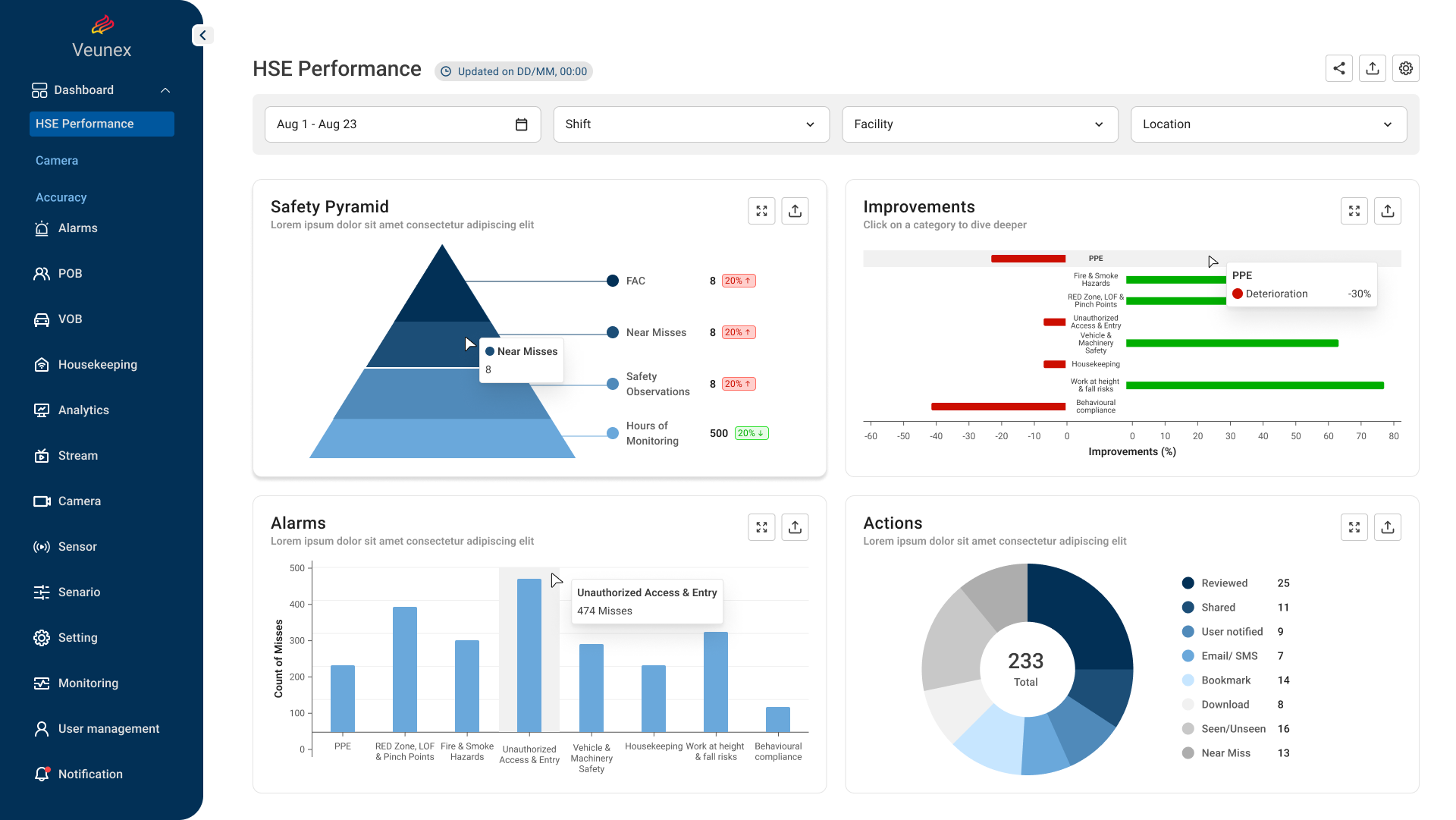Screen dimensions: 1456x820
Task: Export the Alarms card
Action: tap(795, 527)
